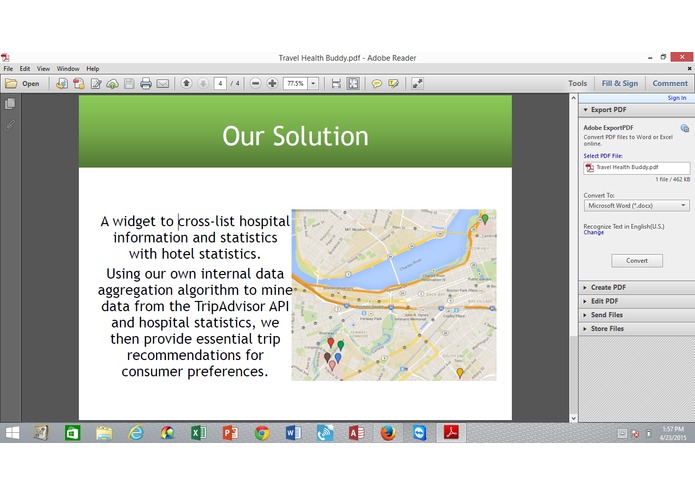Click the document scrollbar down arrow
This screenshot has width=695, height=494.
point(574,418)
